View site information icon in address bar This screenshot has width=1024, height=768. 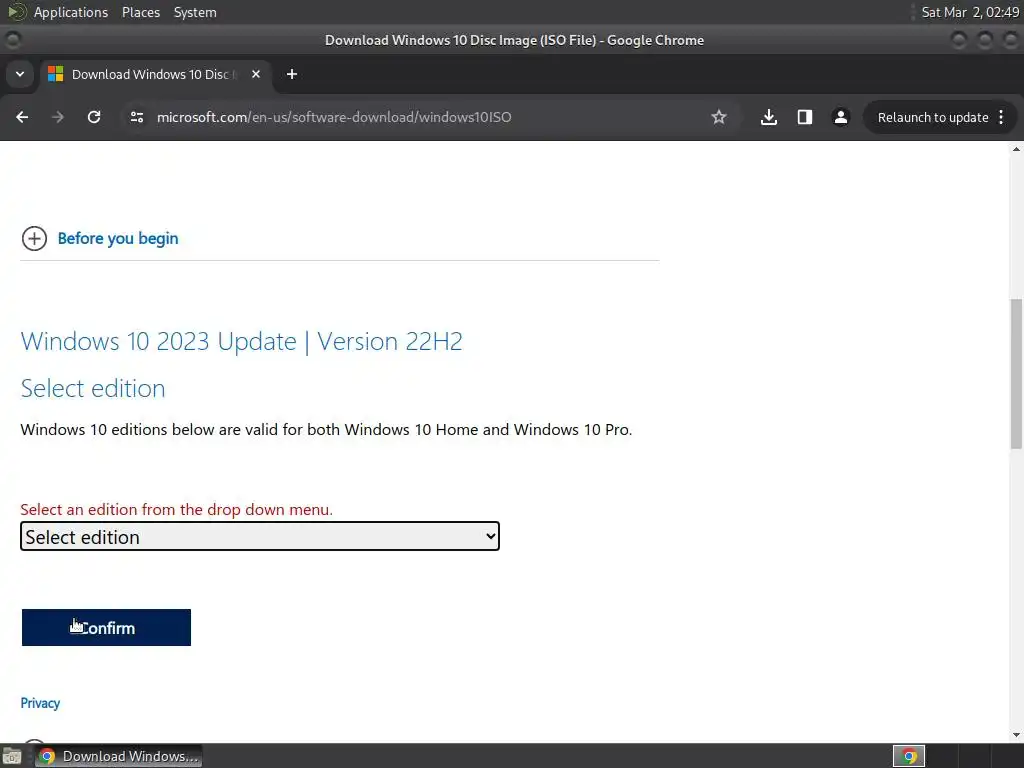point(136,117)
